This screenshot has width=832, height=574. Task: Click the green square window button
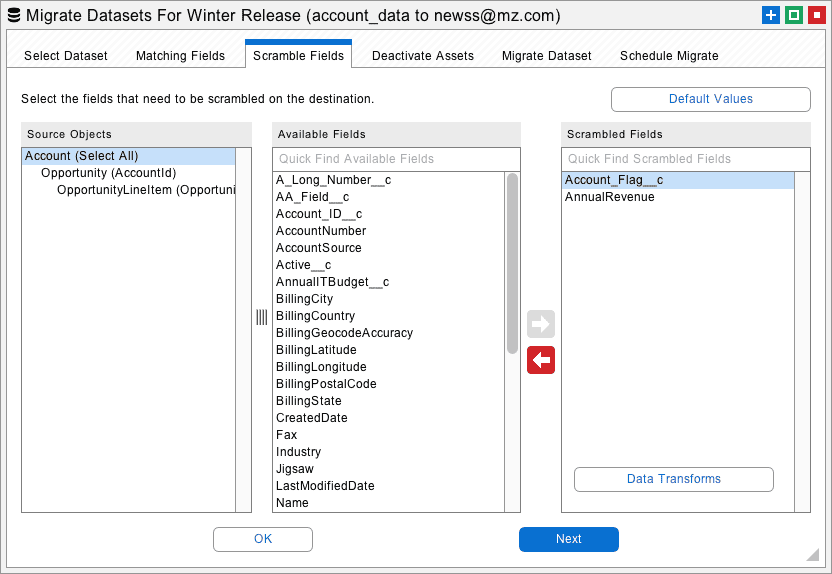[x=794, y=15]
